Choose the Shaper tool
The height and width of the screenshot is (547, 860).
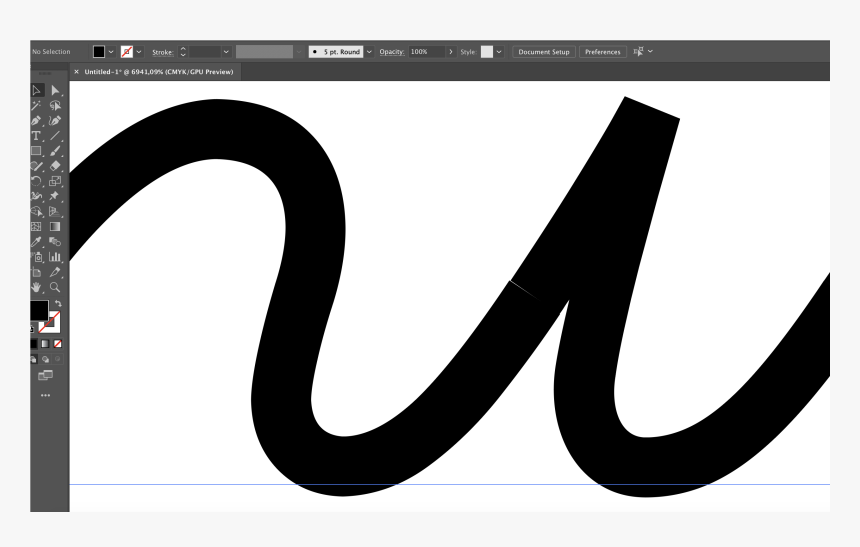point(37,166)
